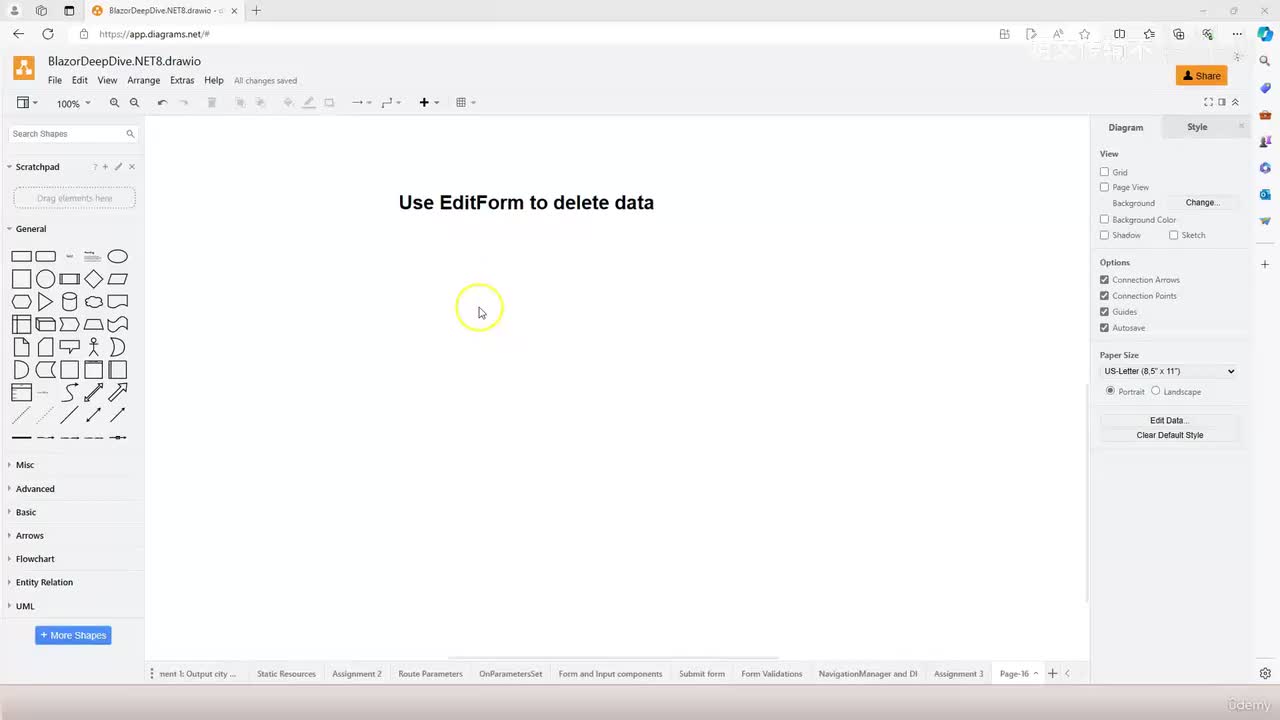Expand the Misc shapes section
The width and height of the screenshot is (1280, 720).
[x=25, y=465]
